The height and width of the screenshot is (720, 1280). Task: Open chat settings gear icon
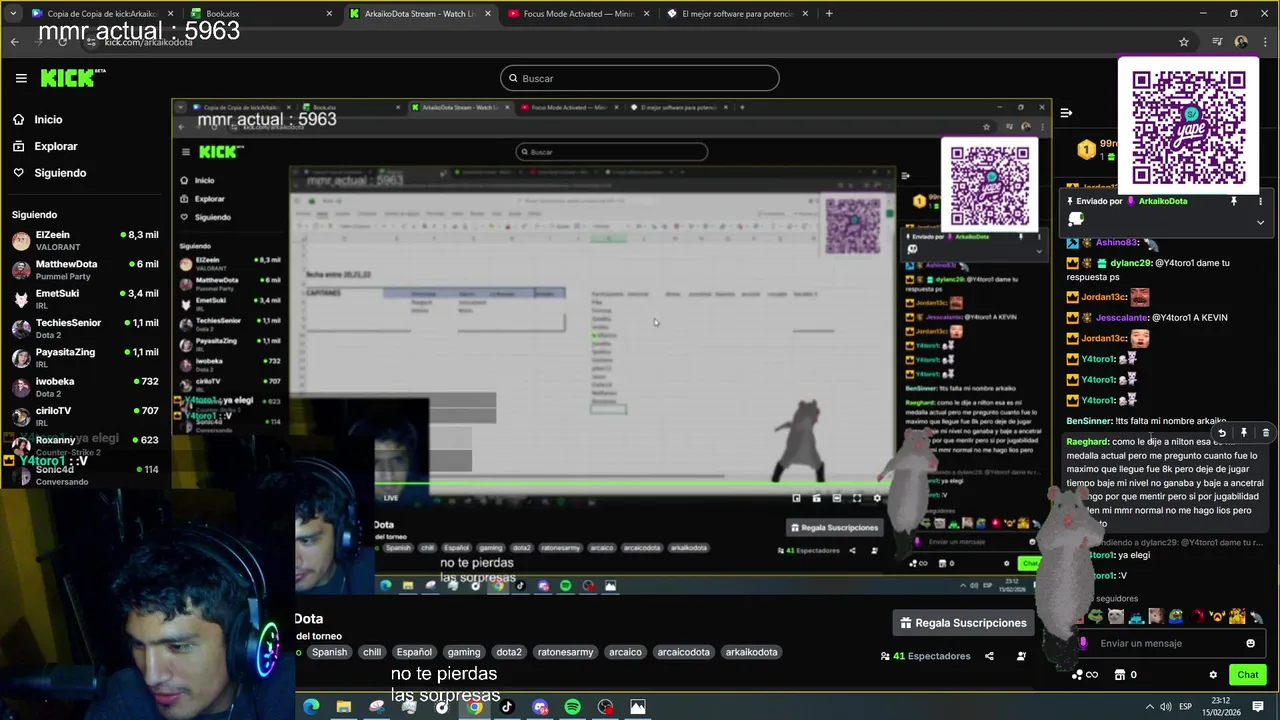pos(1213,675)
